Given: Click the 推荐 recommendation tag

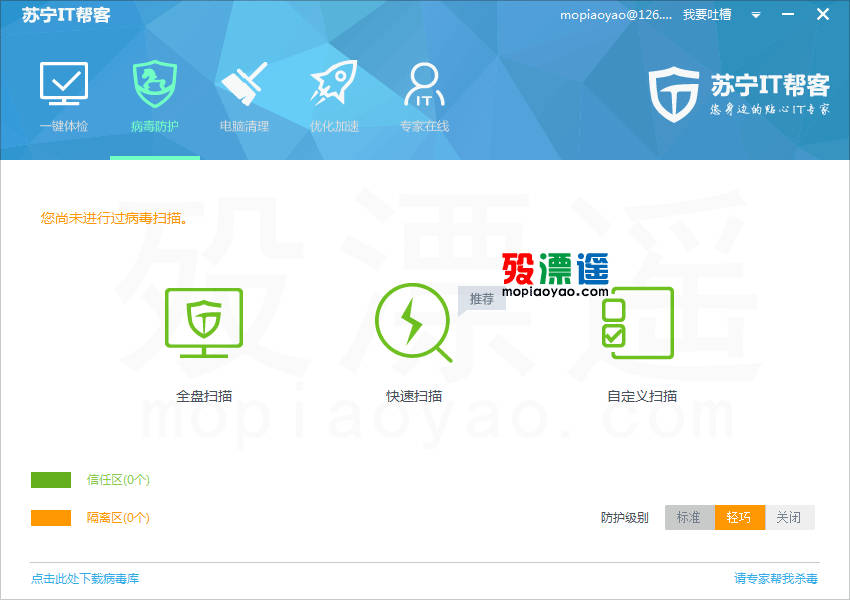Looking at the screenshot, I should pos(481,299).
